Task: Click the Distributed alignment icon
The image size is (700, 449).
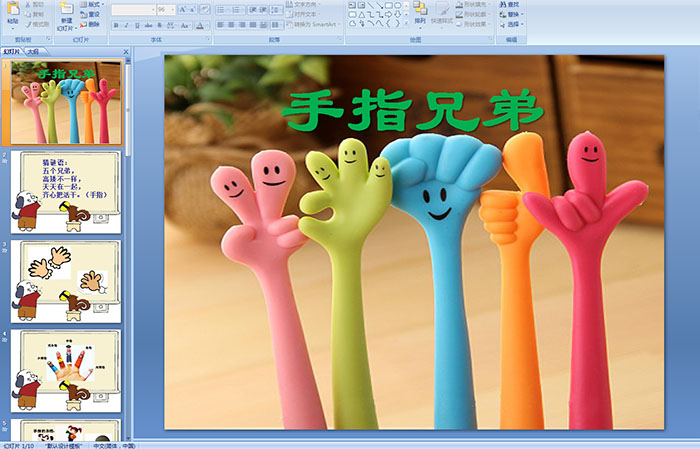Action: click(263, 25)
